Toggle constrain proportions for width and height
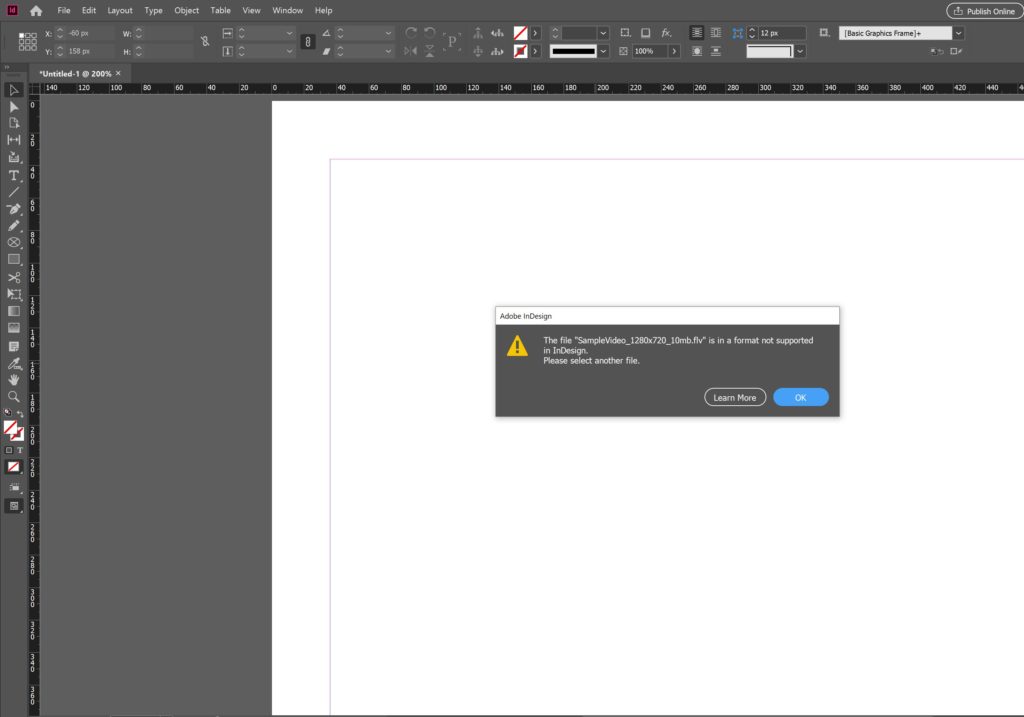The width and height of the screenshot is (1024, 717). tap(205, 42)
